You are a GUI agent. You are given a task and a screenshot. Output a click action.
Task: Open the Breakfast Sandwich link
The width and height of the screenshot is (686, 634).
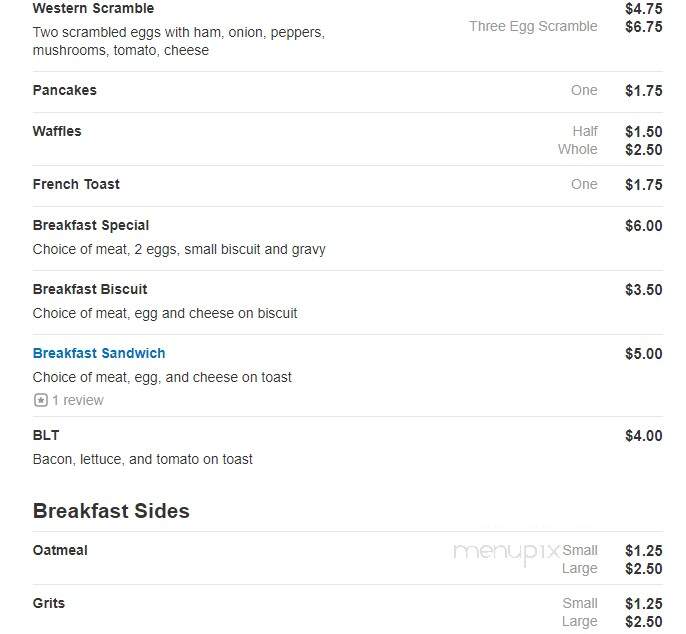(99, 353)
